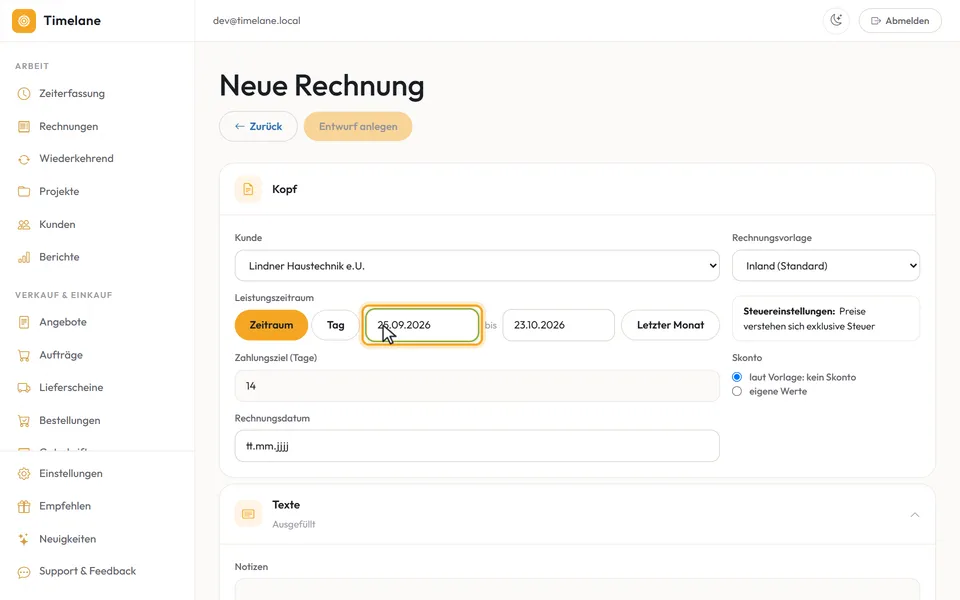Screen dimensions: 960x600
Task: Select 'eigene Werte' Skonto radio
Action: 737,391
